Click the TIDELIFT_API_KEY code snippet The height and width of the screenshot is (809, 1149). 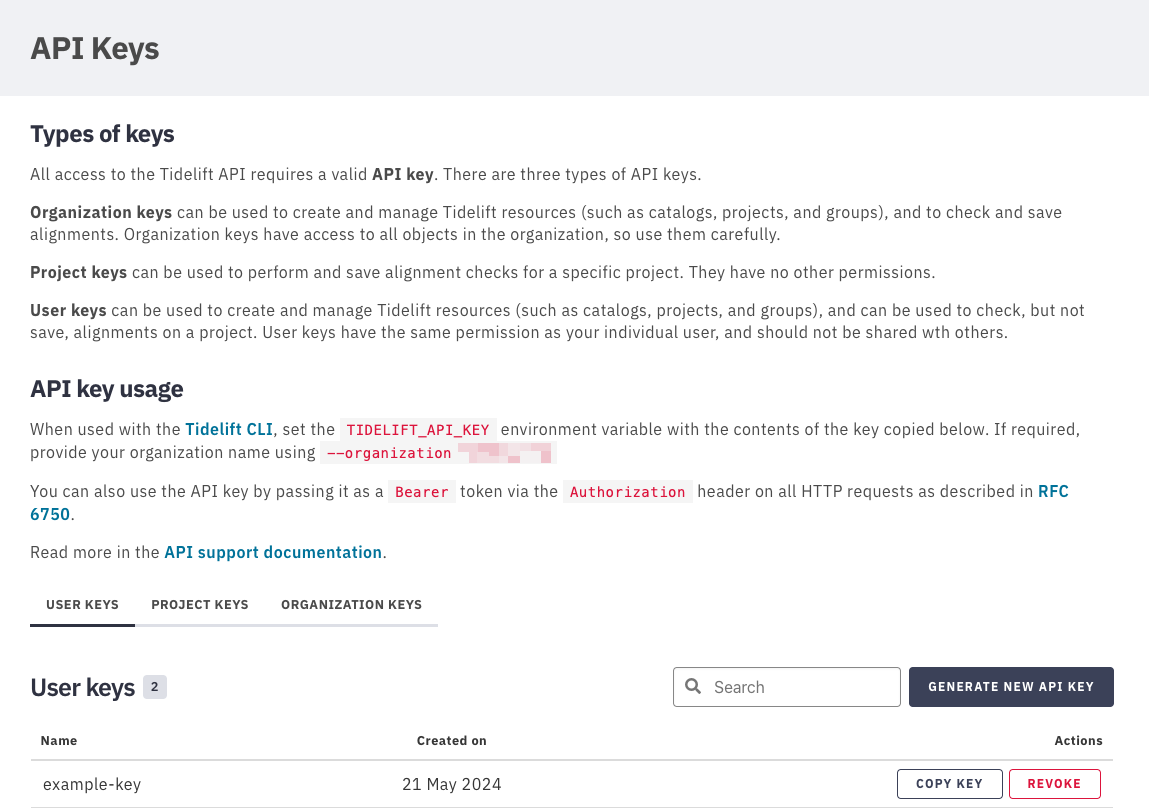pos(418,430)
